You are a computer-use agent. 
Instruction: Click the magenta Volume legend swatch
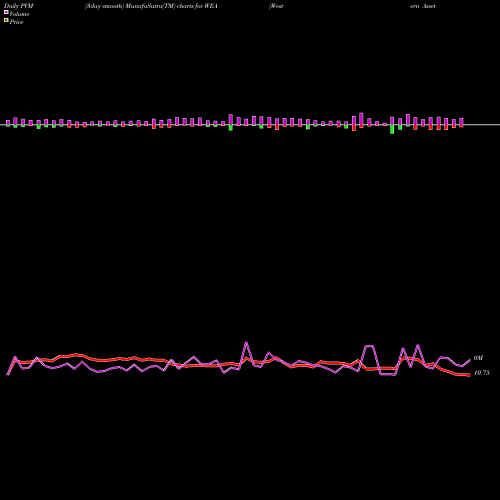(6, 12)
